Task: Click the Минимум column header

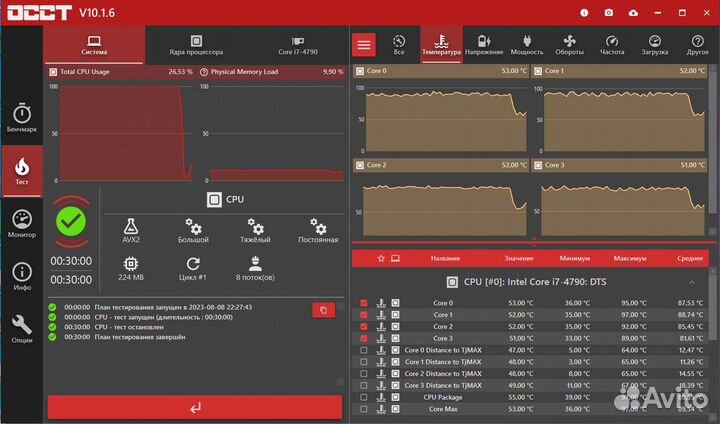Action: 574,259
